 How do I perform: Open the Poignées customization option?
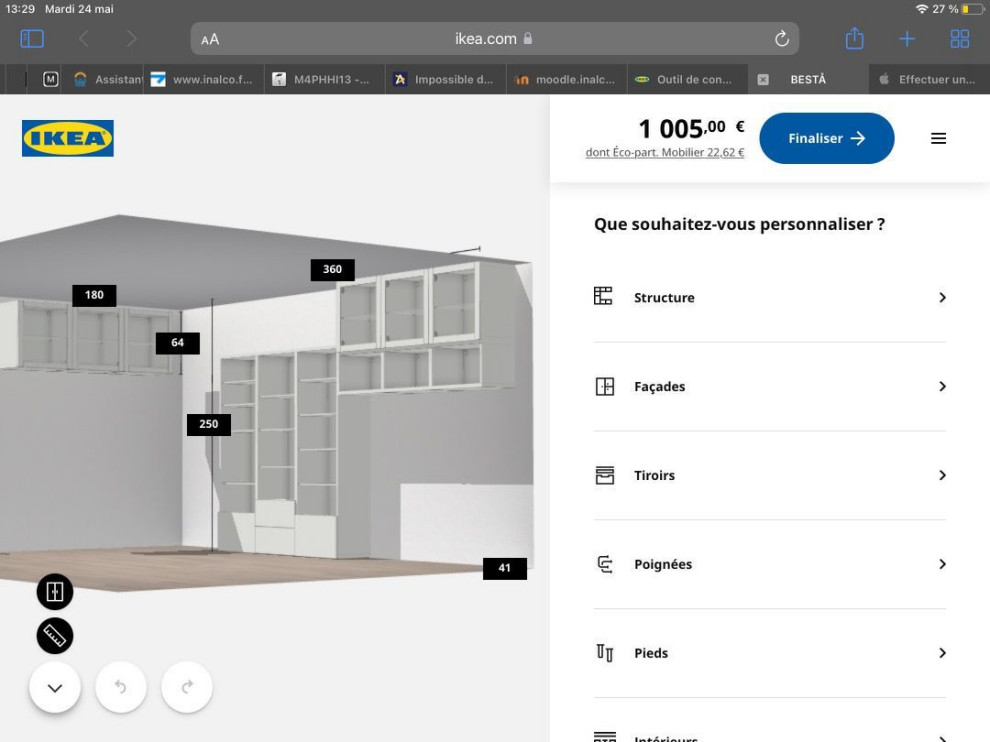click(x=770, y=565)
